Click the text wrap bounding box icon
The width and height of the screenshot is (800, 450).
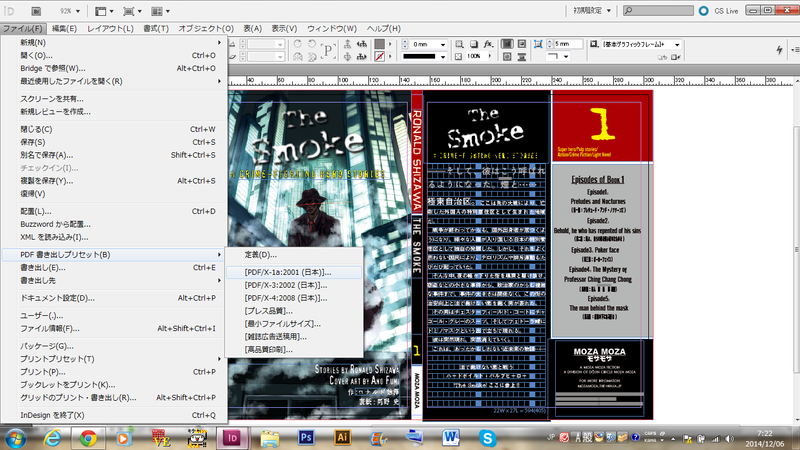point(521,44)
